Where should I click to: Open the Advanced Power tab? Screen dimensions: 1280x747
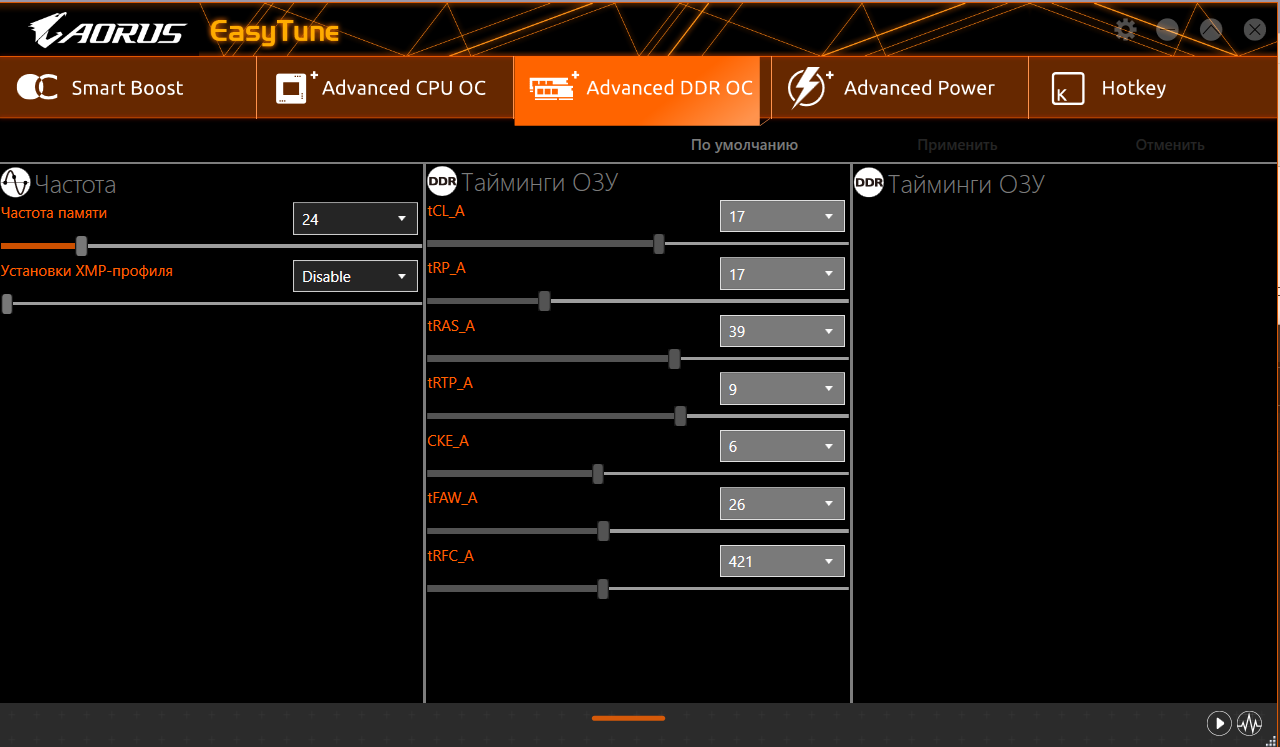coord(899,88)
